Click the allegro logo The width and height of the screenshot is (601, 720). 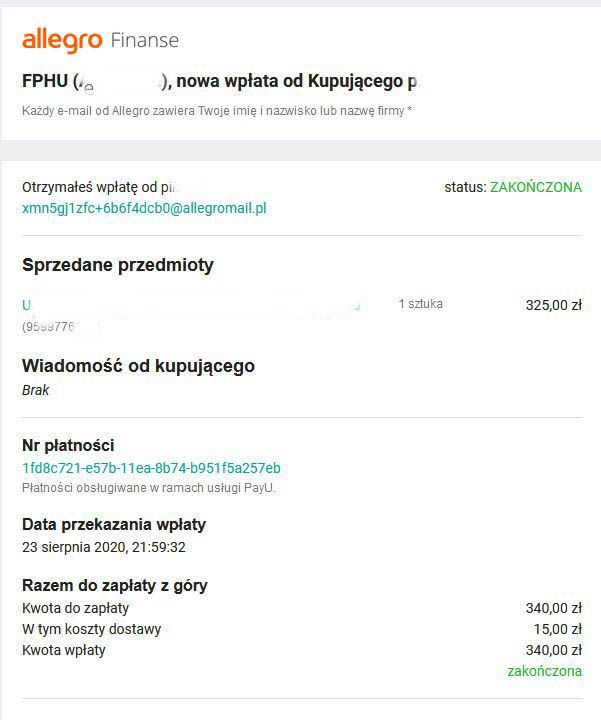[x=62, y=40]
